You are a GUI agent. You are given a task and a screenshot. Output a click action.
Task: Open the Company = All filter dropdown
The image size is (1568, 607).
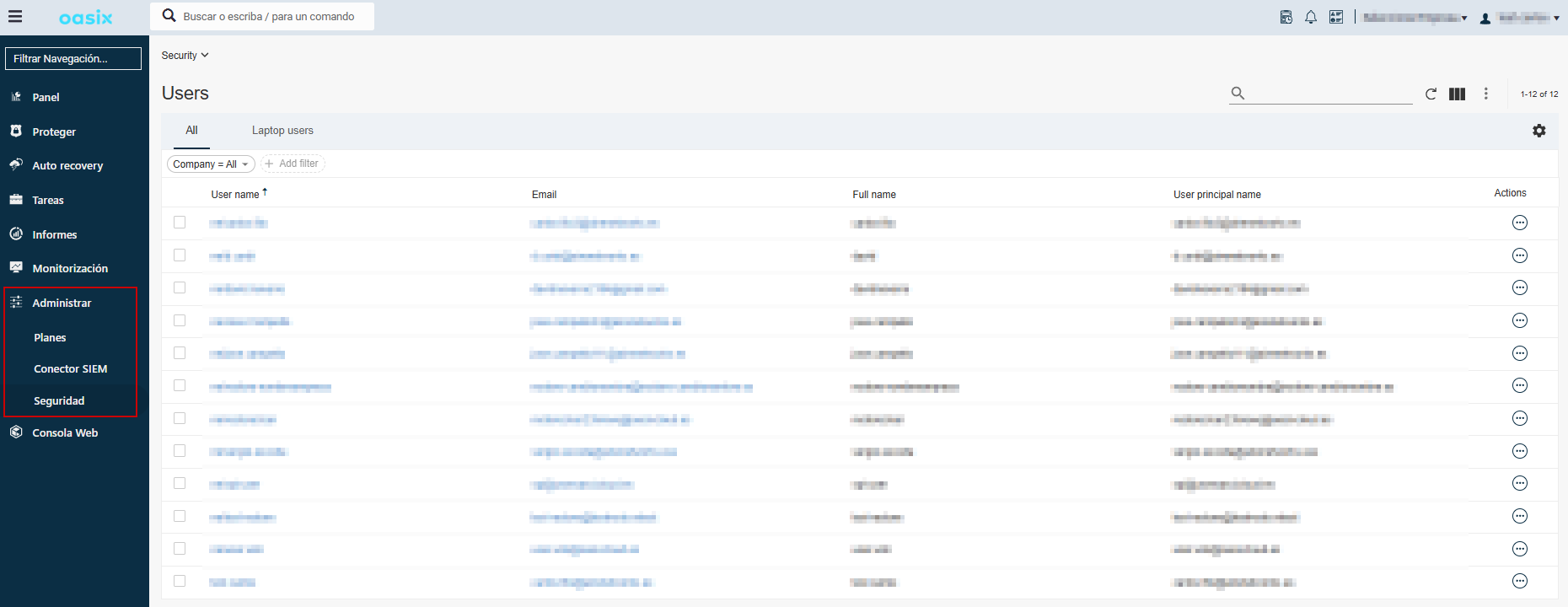point(211,164)
